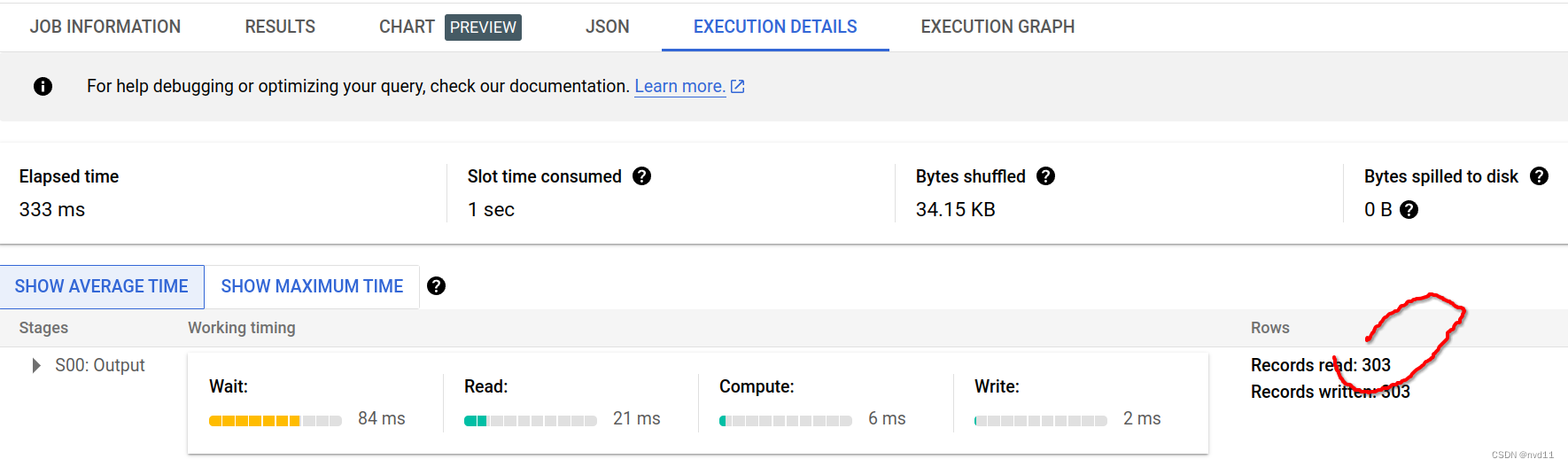Viewport: 1568px width, 467px height.
Task: Click the help icon beside 0 B value
Action: 1409,210
